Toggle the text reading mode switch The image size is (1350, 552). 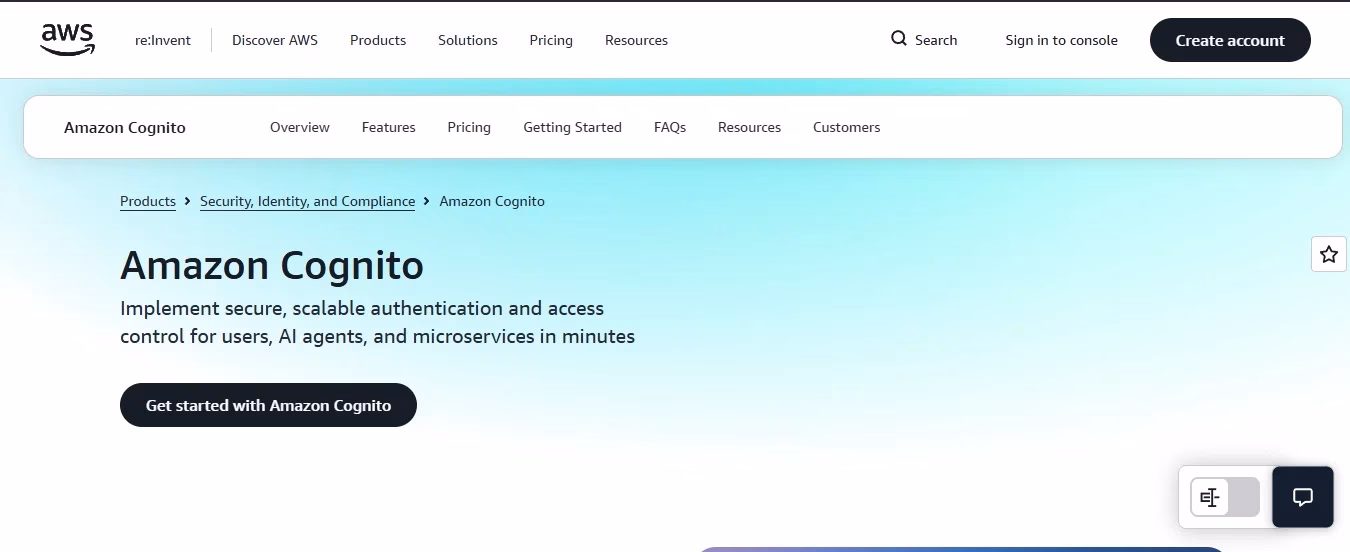(1225, 497)
